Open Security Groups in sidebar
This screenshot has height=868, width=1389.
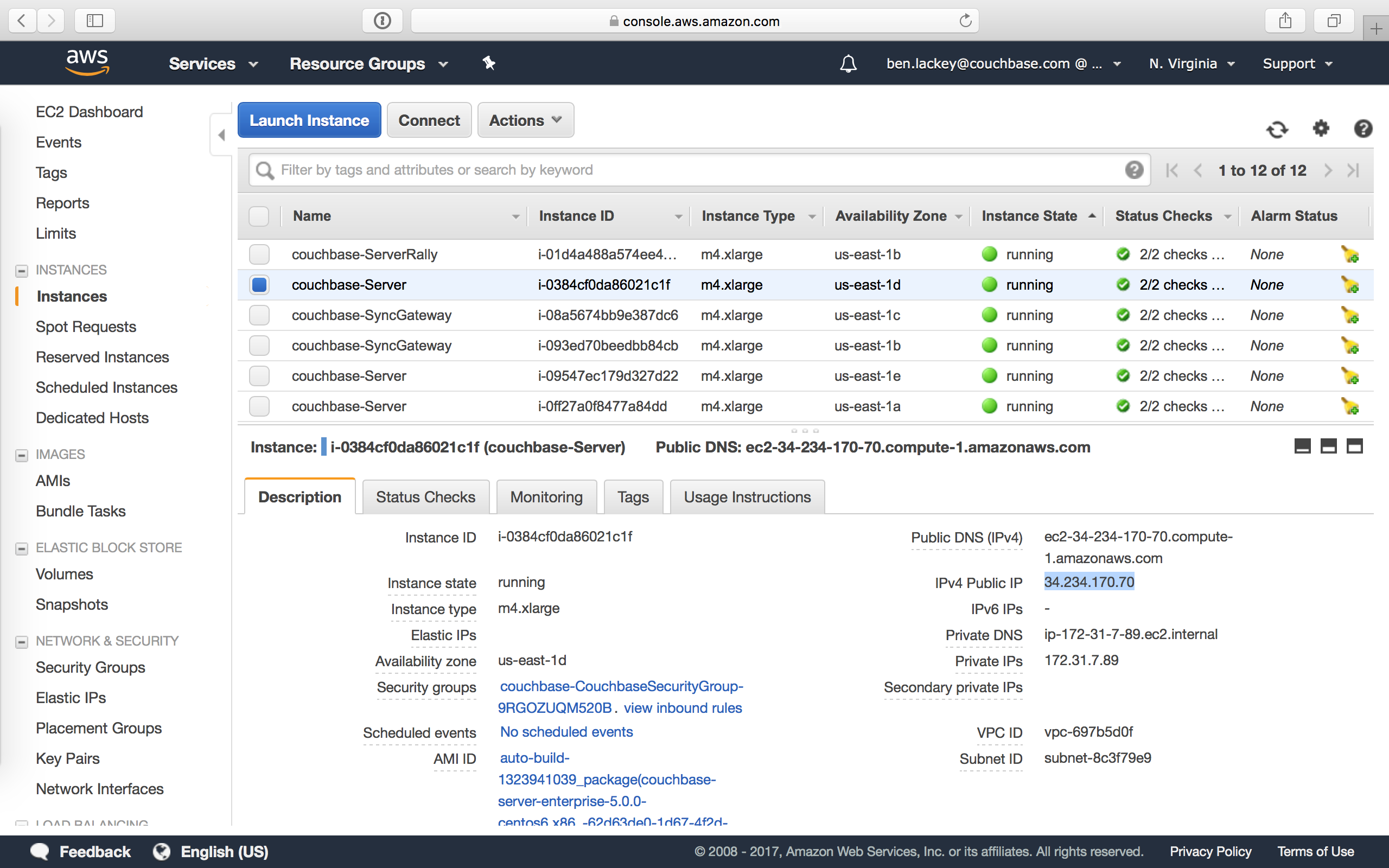(90, 667)
